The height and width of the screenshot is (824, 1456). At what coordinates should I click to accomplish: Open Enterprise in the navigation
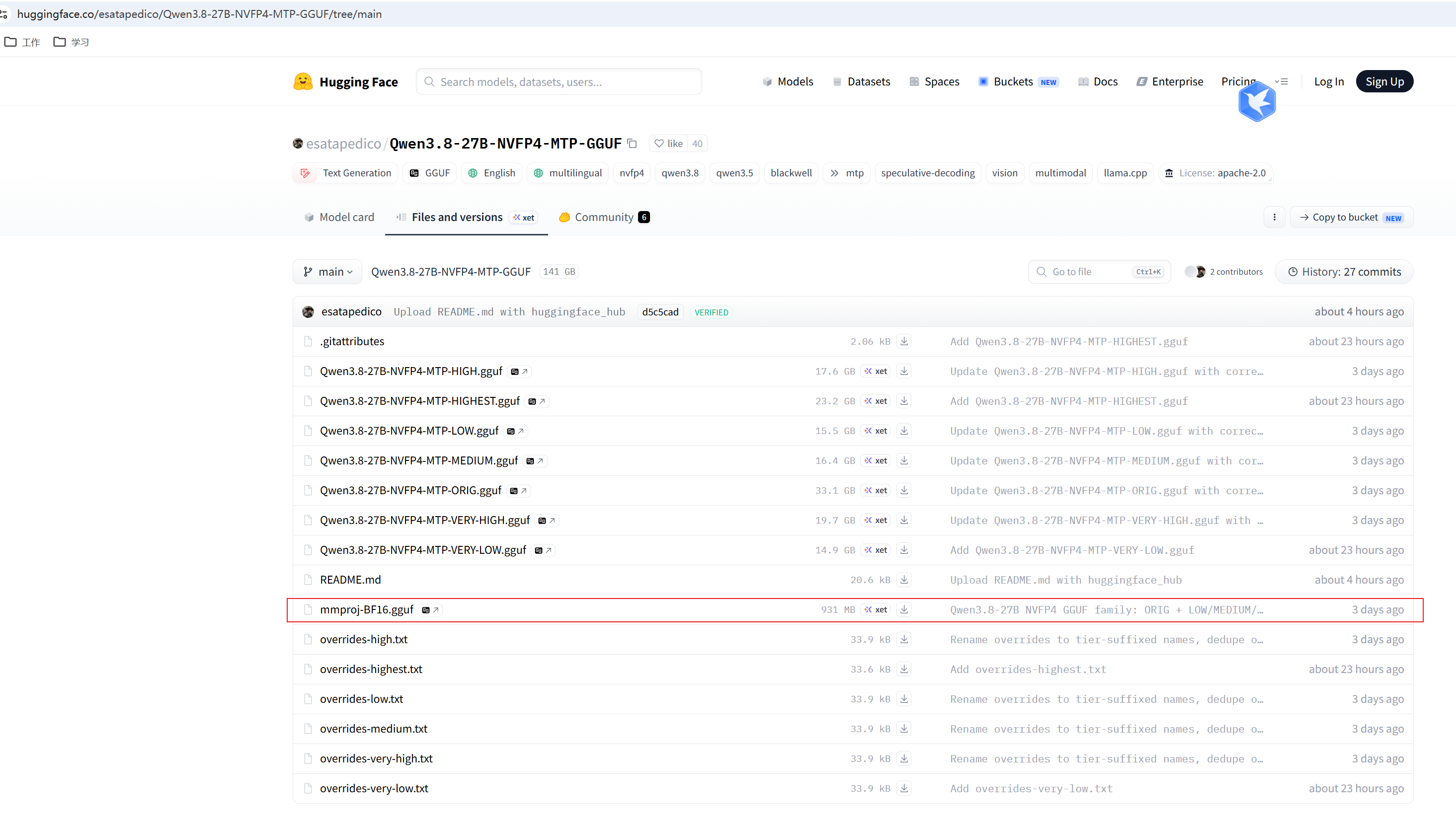point(1170,81)
